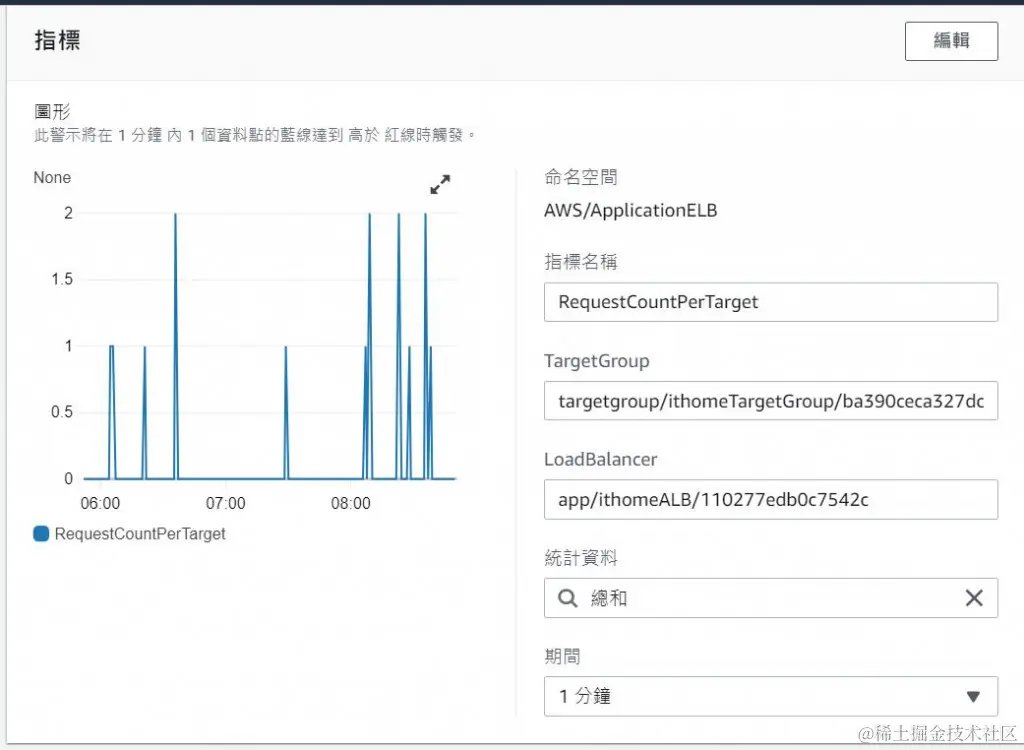This screenshot has width=1024, height=750.
Task: Click the LoadBalancer input showing ithomeALB
Action: tap(770, 499)
